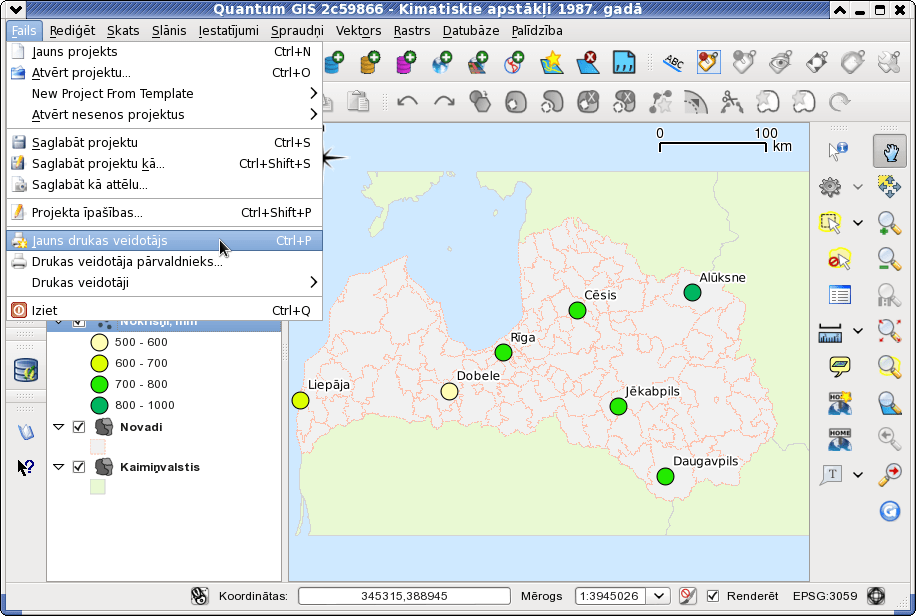Click the What's This help cursor icon
Screen dimensions: 916x616
(x=26, y=467)
